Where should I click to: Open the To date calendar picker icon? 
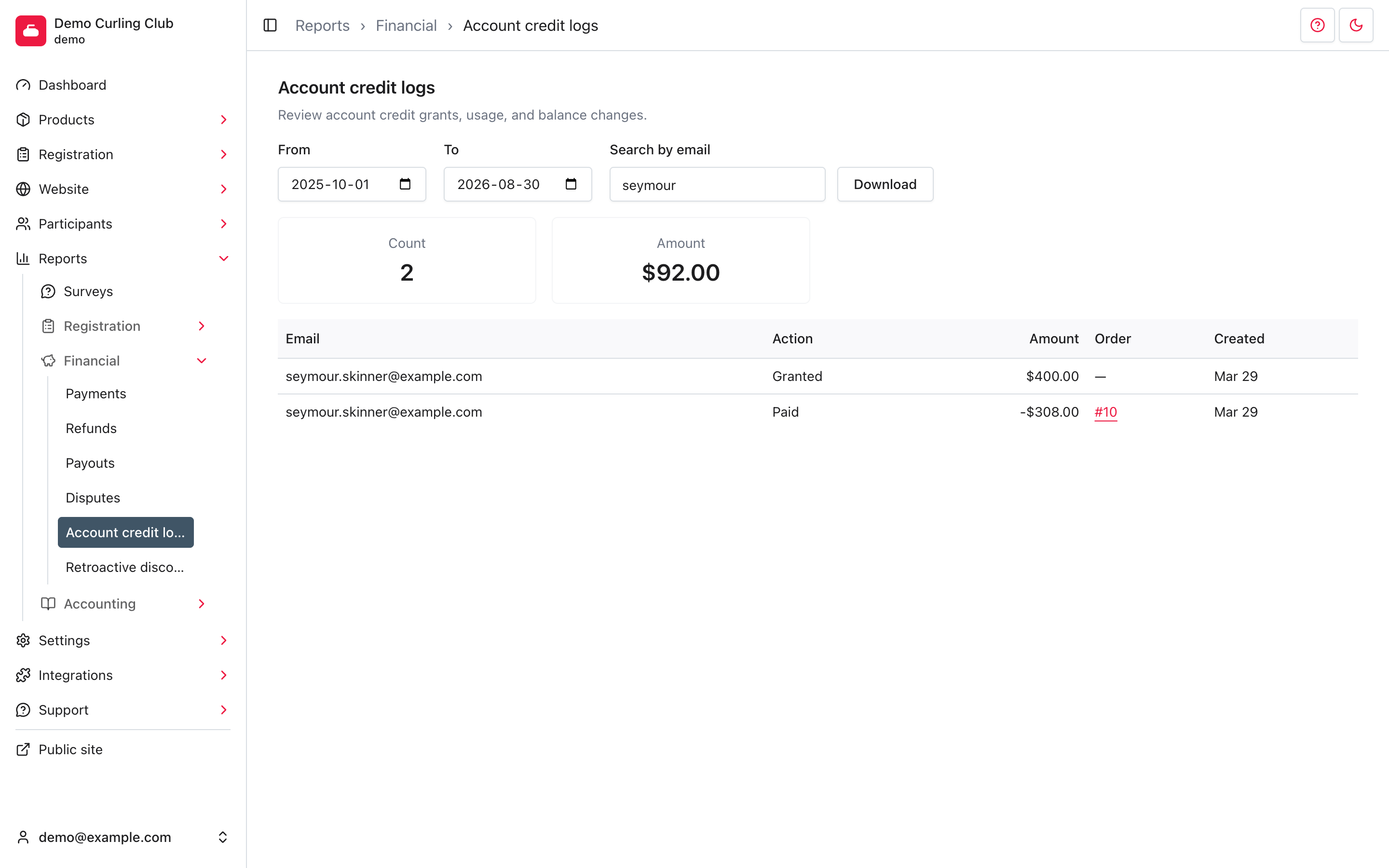pos(571,184)
